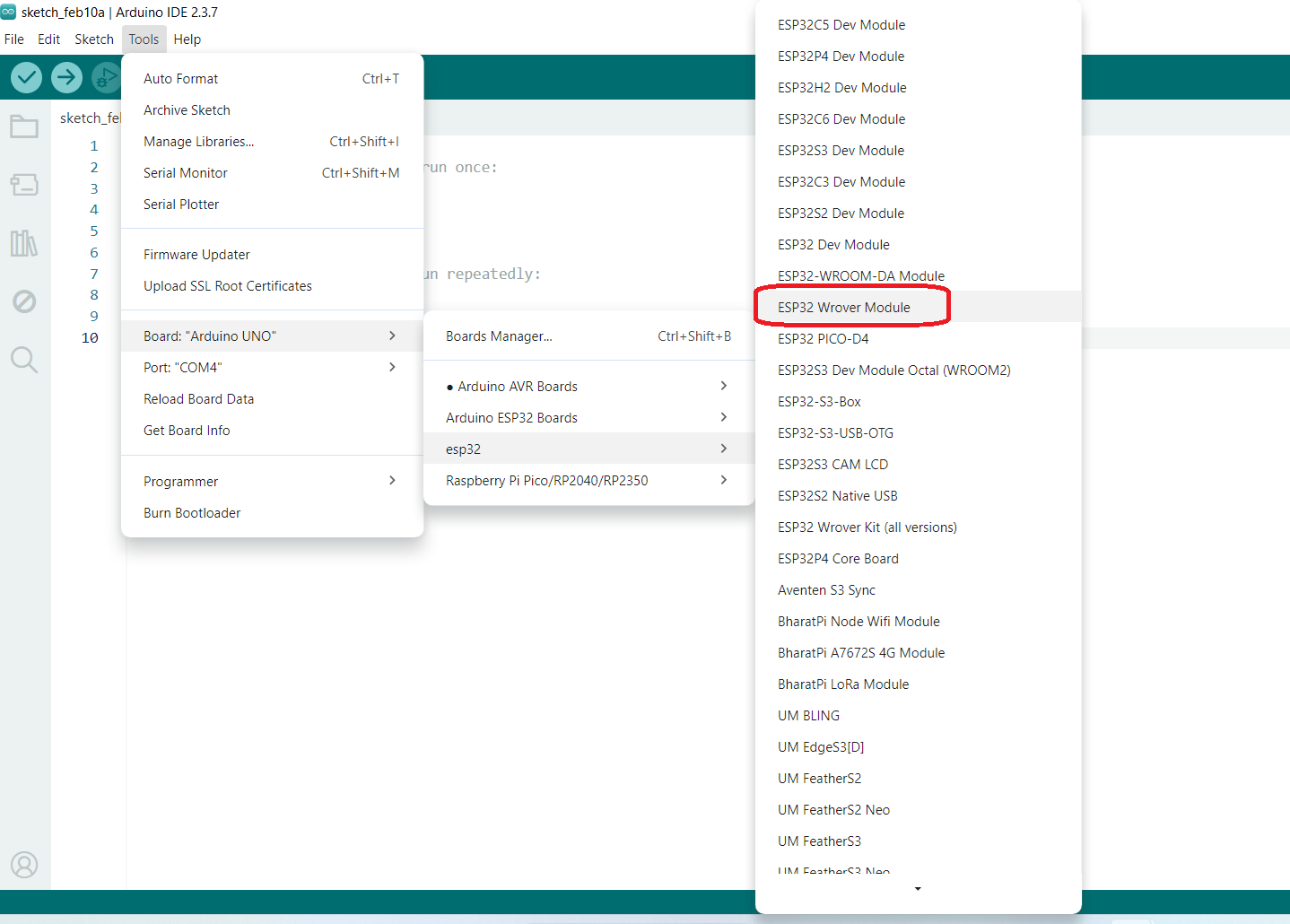This screenshot has height=924, width=1290.
Task: Open the Sketchbook folder sidebar icon
Action: pyautogui.click(x=24, y=126)
